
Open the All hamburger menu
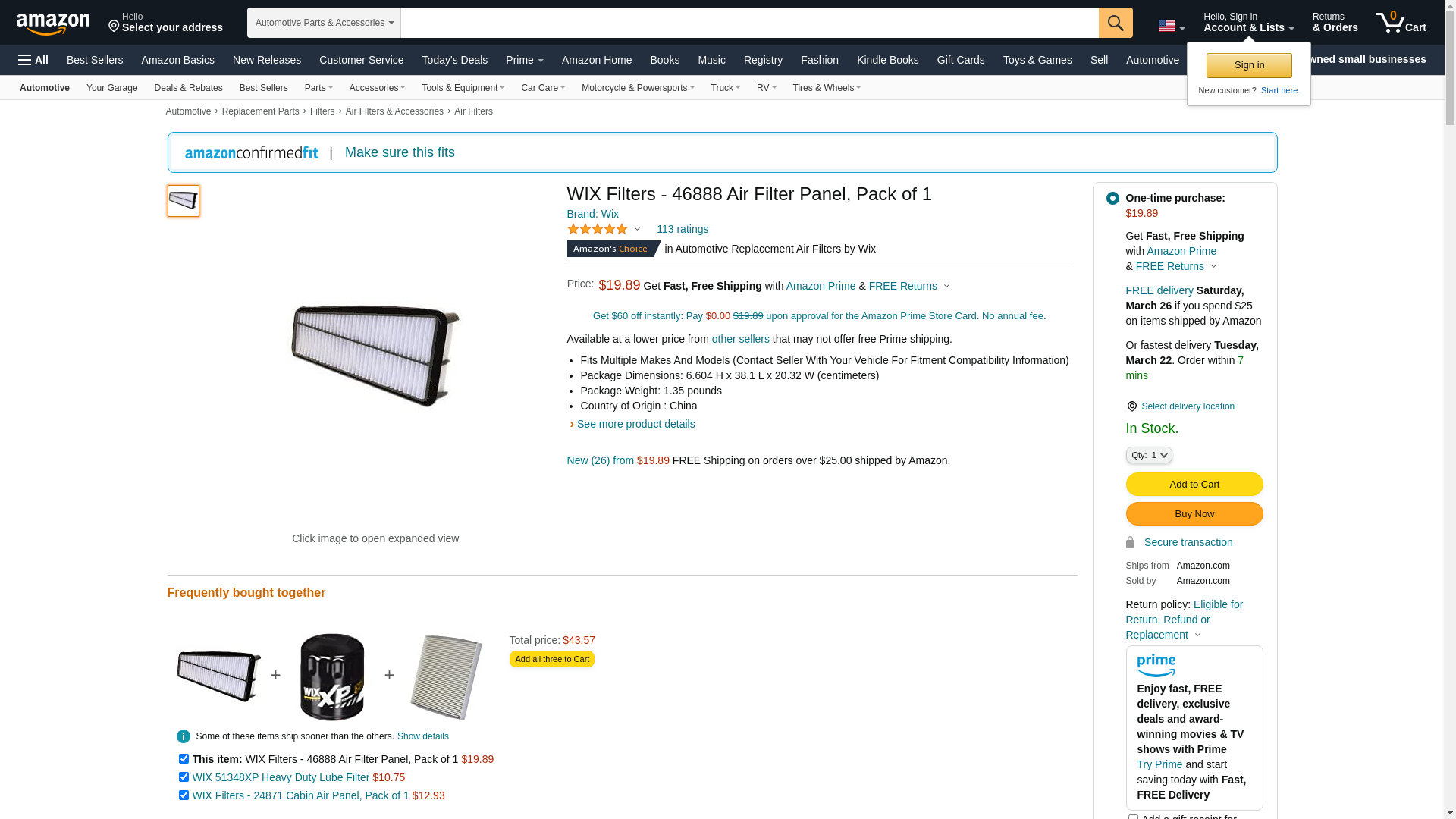coord(33,60)
